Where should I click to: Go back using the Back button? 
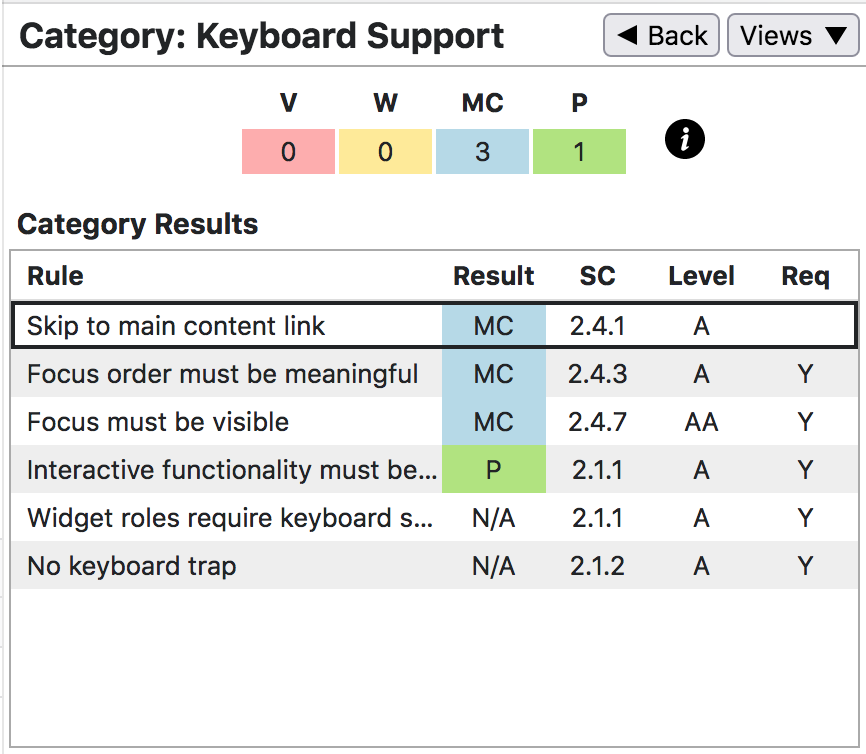tap(661, 36)
